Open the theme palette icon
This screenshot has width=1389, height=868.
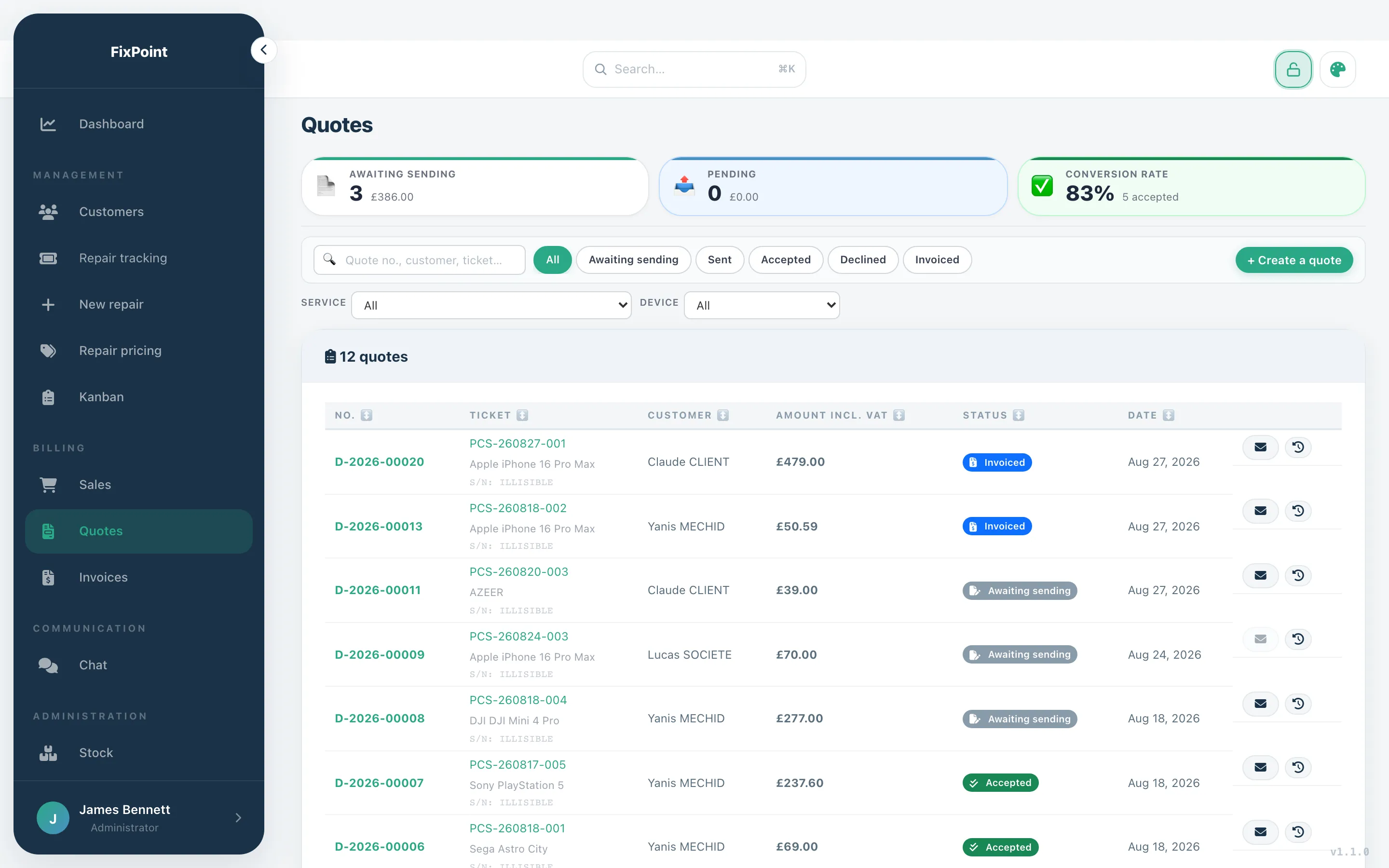(x=1338, y=69)
